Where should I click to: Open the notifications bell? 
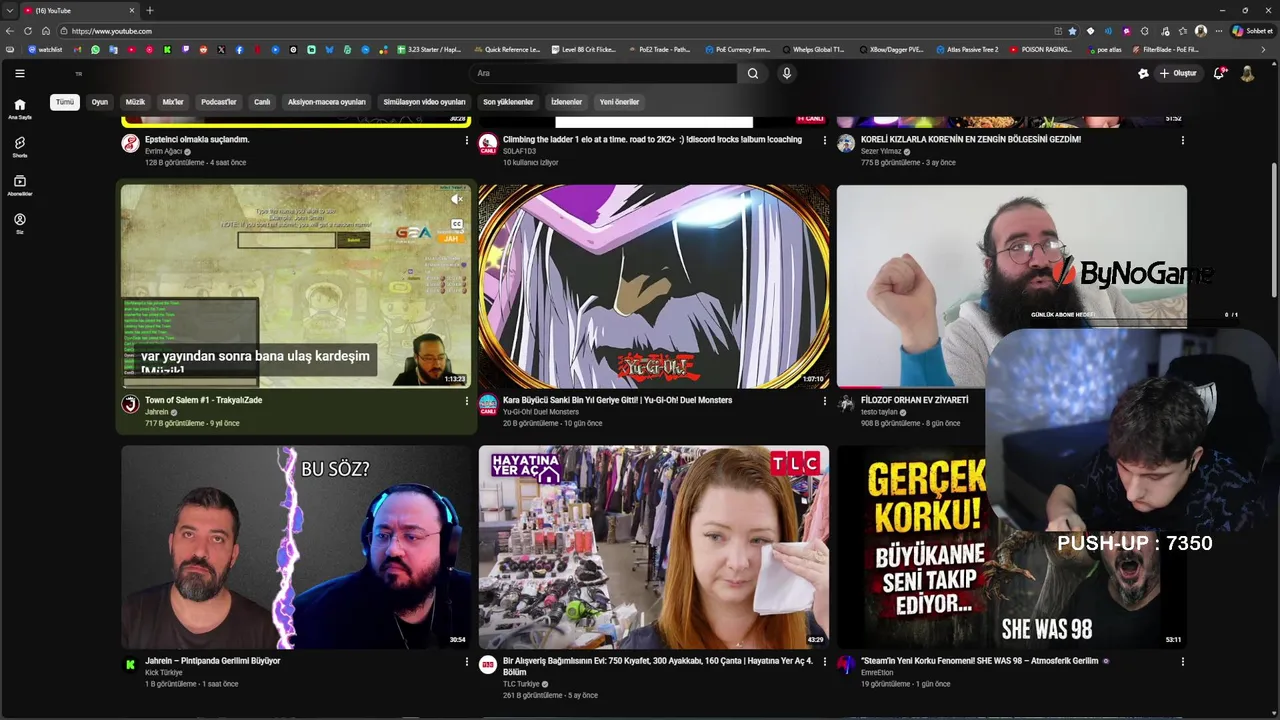[1219, 73]
